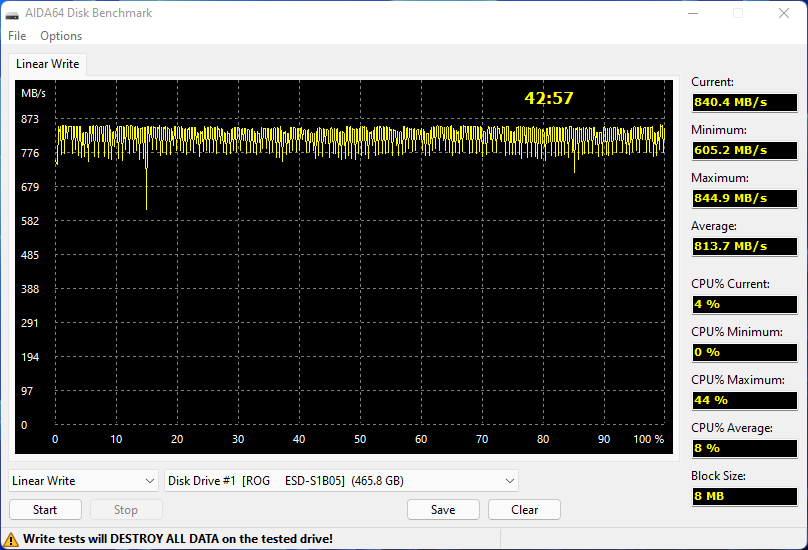Click the 873 value on the graph axis
This screenshot has width=808, height=550.
tap(30, 119)
